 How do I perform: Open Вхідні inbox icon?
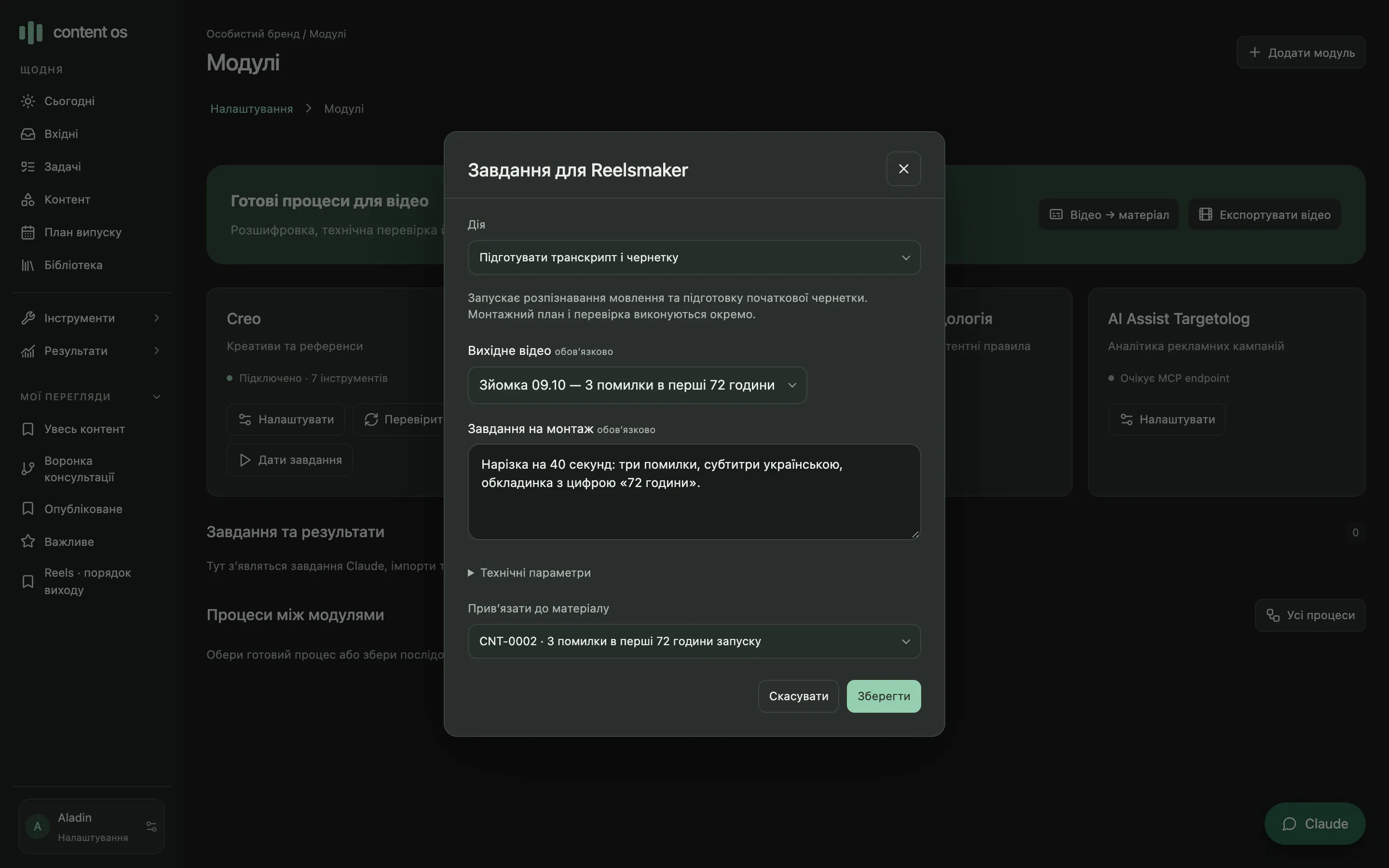click(27, 134)
